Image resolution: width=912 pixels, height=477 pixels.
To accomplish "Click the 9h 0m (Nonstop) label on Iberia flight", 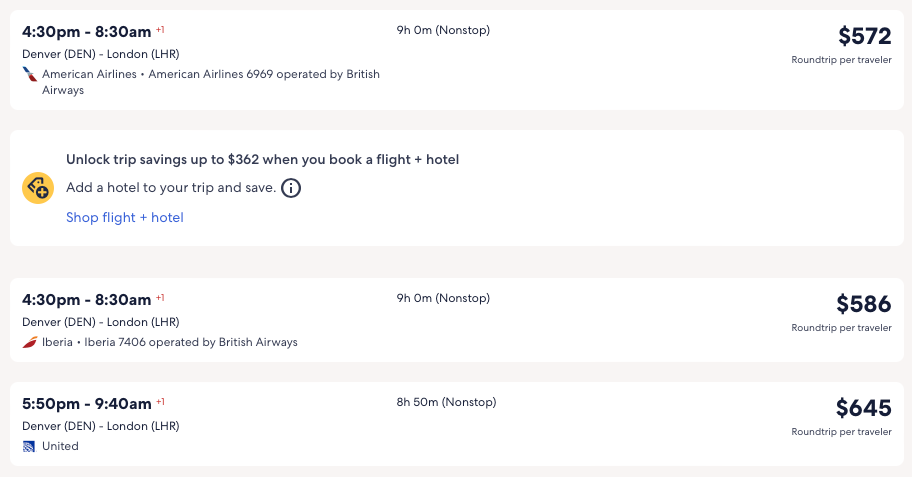I will click(x=443, y=298).
